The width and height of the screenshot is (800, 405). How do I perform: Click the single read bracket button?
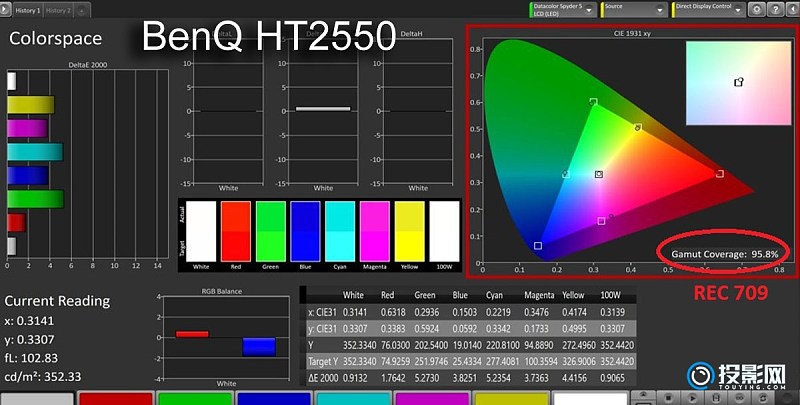pyautogui.click(x=716, y=397)
